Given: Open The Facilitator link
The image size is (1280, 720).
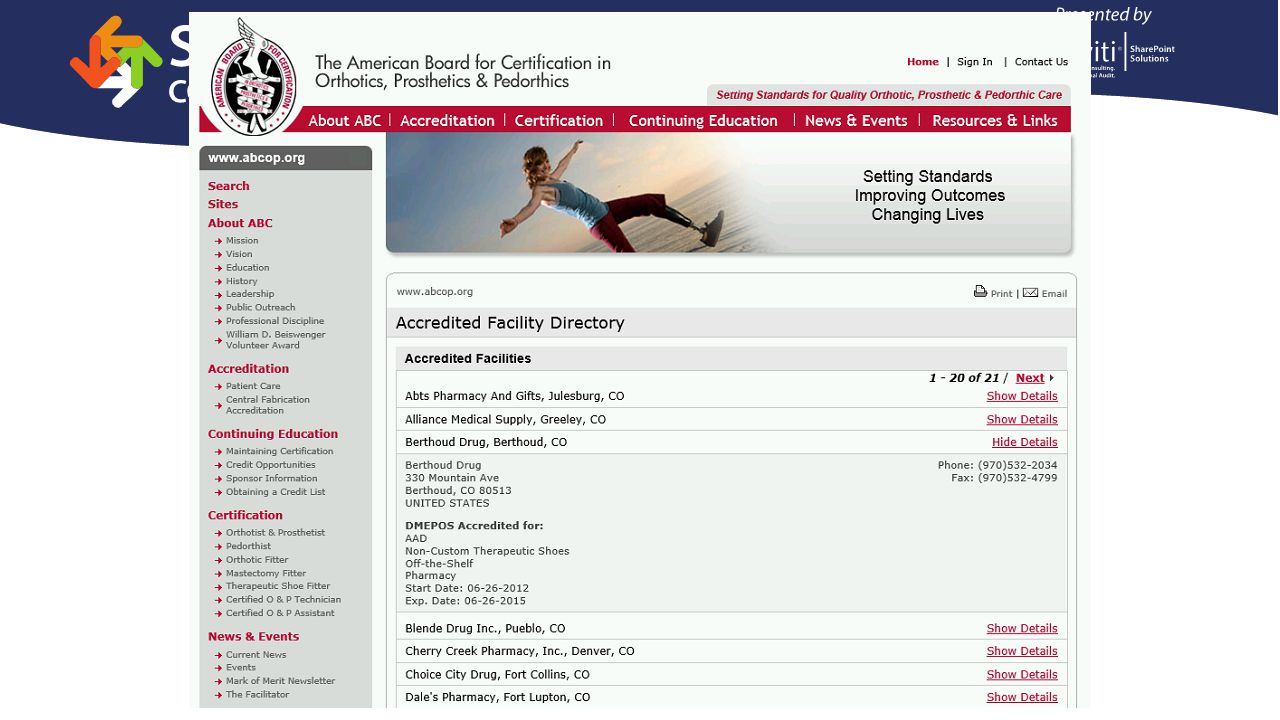Looking at the screenshot, I should tap(257, 695).
